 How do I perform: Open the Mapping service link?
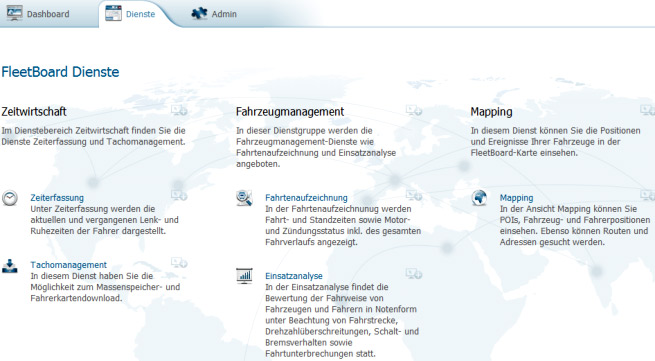coord(516,198)
